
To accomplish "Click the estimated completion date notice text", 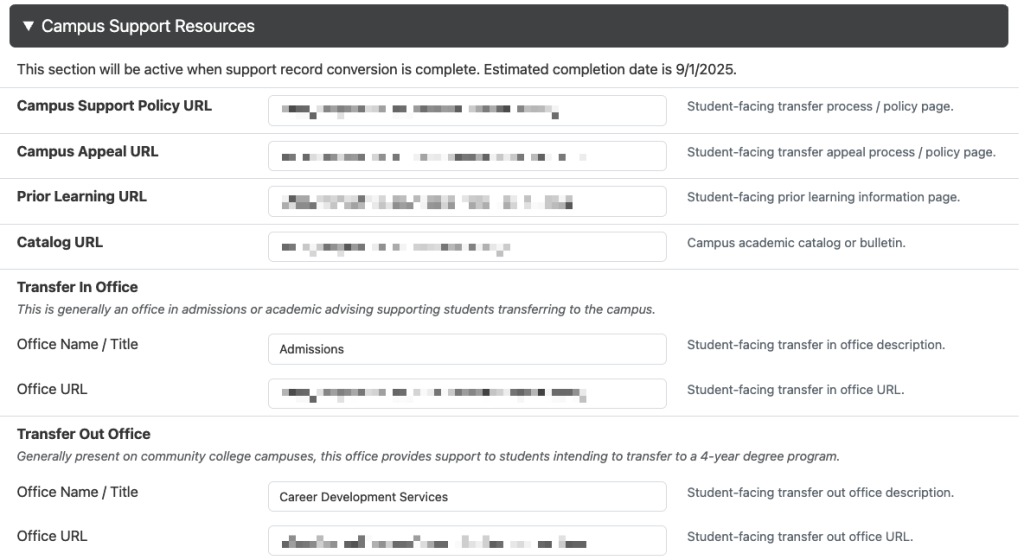I will (x=377, y=69).
